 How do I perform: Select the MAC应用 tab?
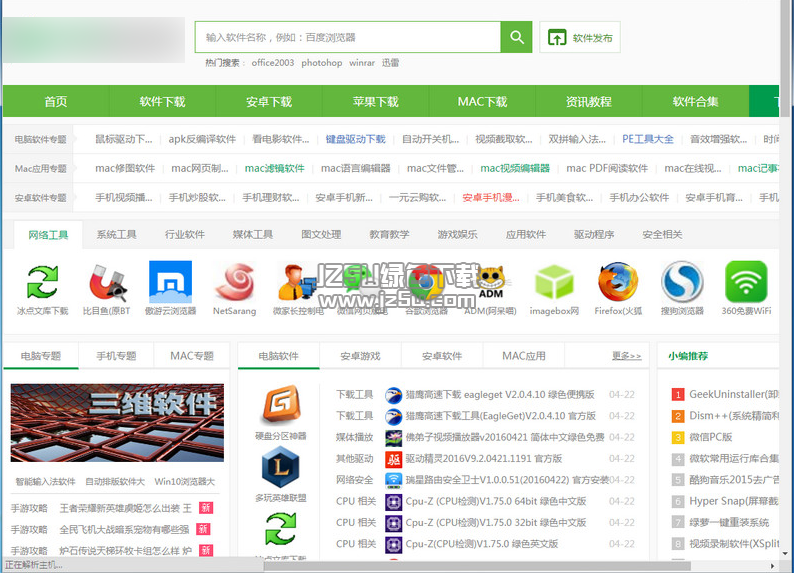click(524, 356)
